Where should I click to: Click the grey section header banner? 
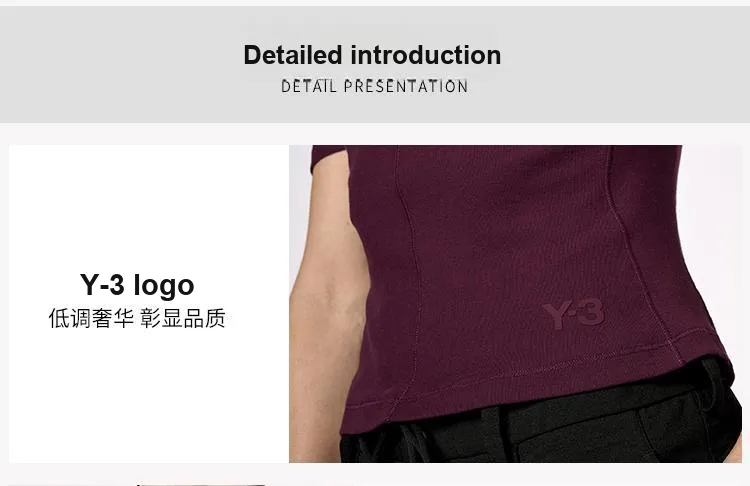point(375,65)
